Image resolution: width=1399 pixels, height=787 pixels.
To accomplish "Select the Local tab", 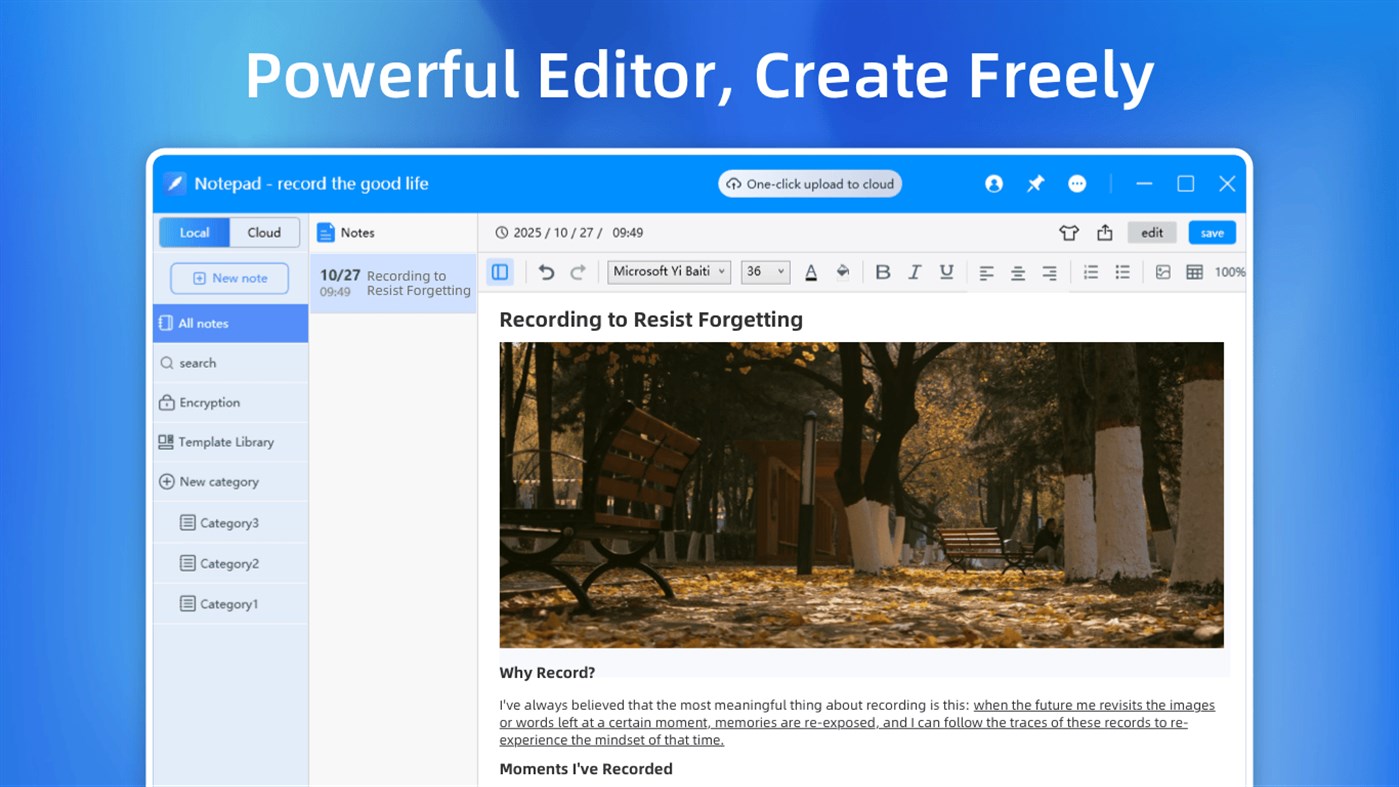I will point(194,232).
